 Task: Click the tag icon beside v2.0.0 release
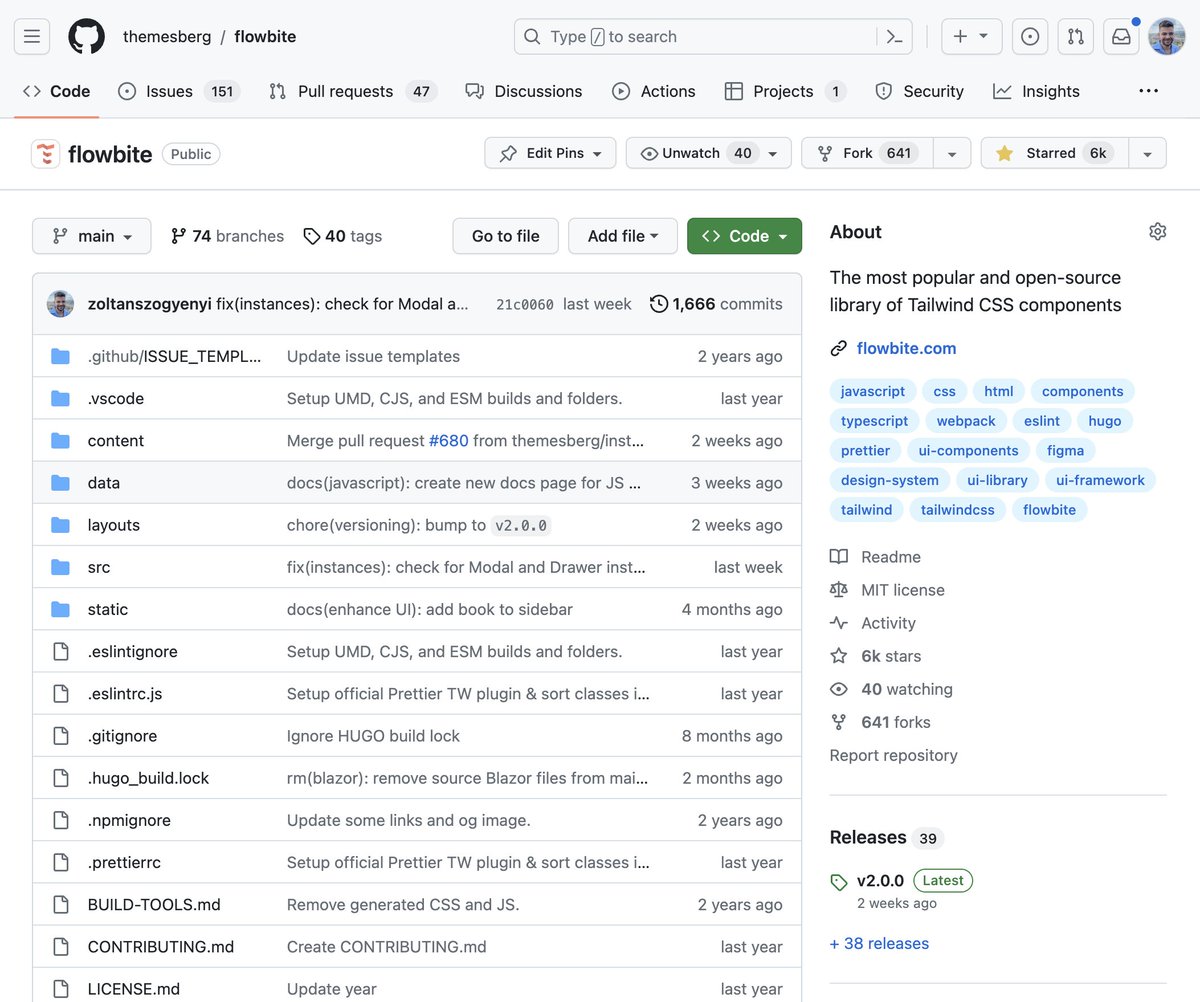click(x=839, y=882)
